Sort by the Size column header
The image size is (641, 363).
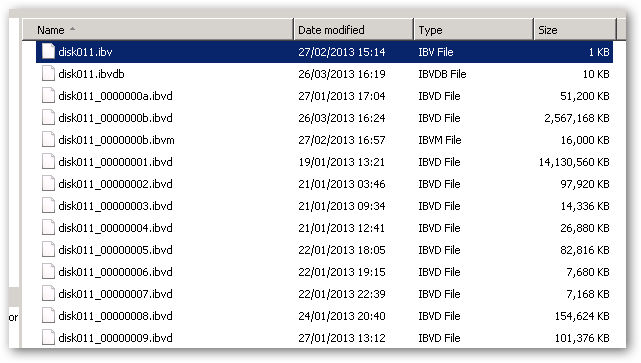(575, 30)
